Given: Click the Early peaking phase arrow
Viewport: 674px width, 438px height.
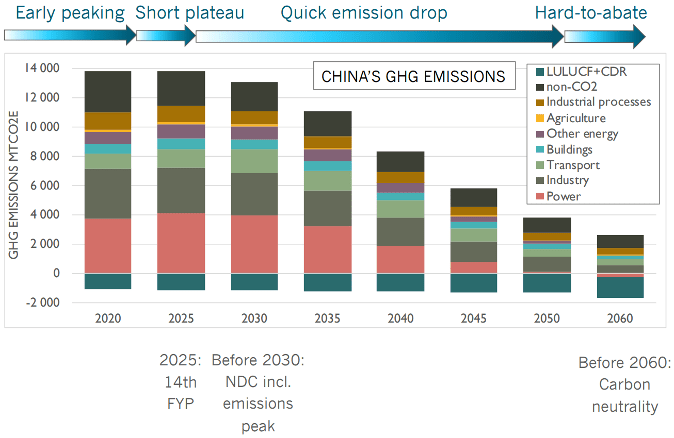Looking at the screenshot, I should click(x=68, y=36).
